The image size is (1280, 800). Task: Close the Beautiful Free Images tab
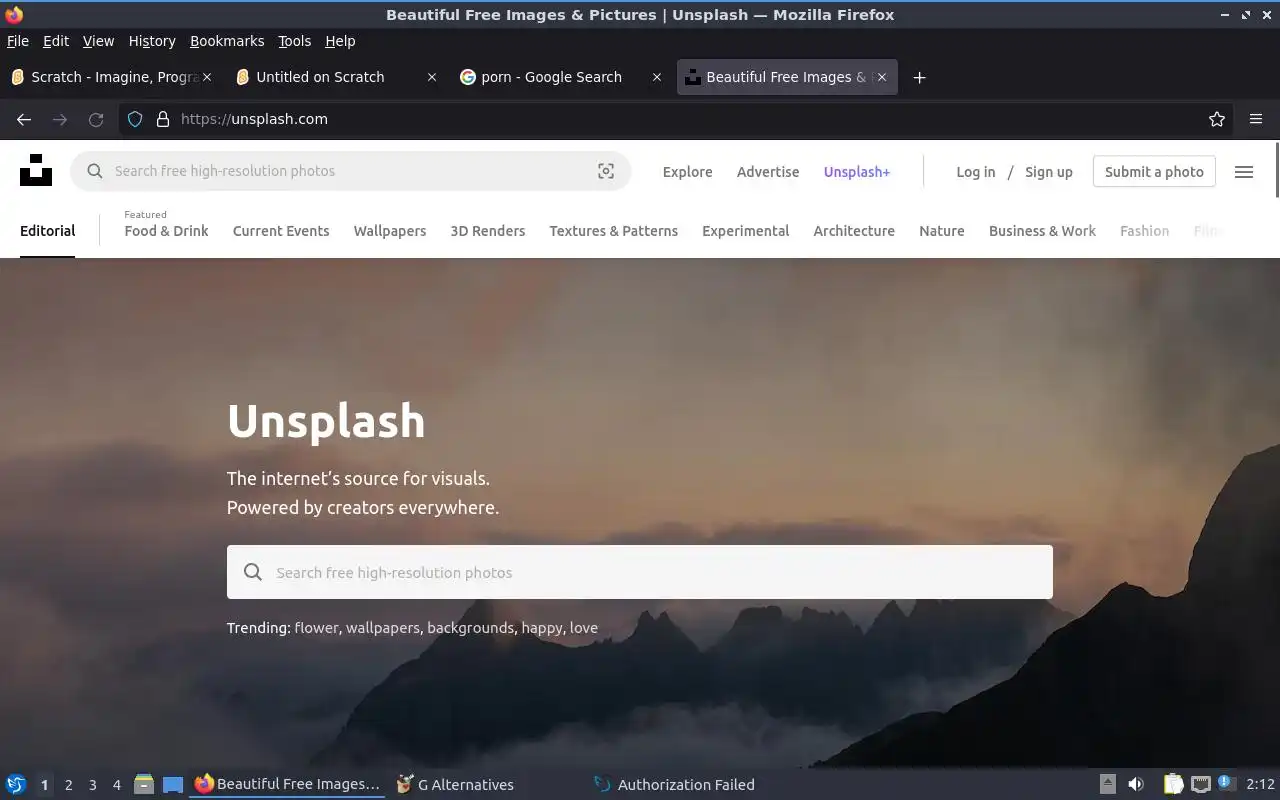coord(882,77)
